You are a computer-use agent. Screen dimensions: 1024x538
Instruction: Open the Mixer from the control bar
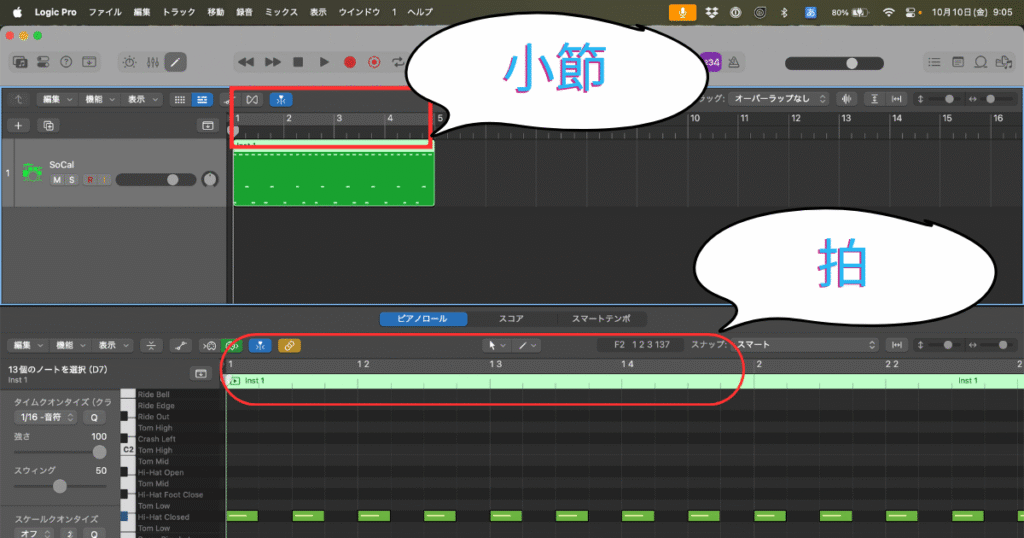coord(153,62)
